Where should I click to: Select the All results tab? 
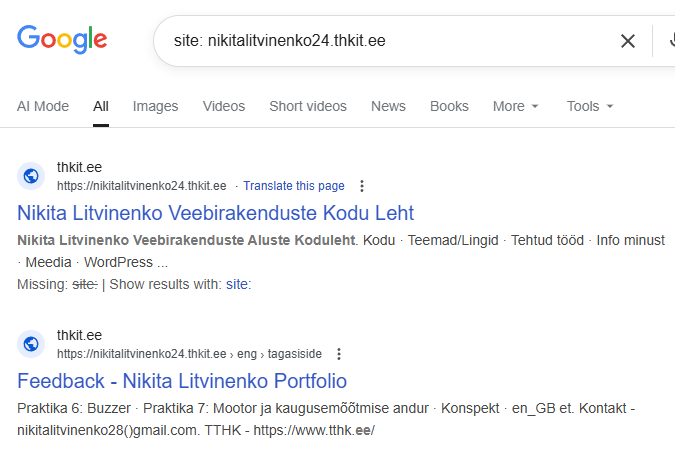click(x=101, y=106)
